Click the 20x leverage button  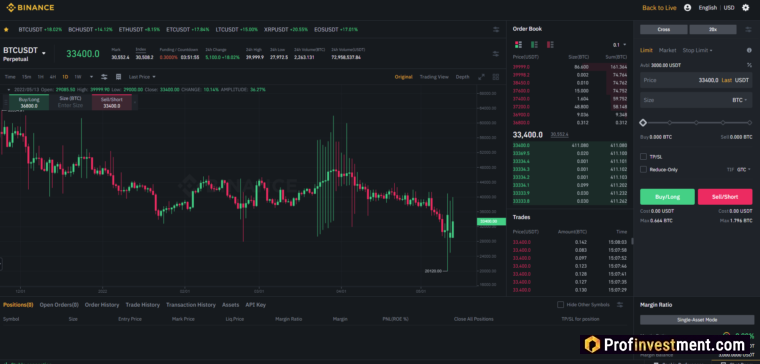coord(713,30)
